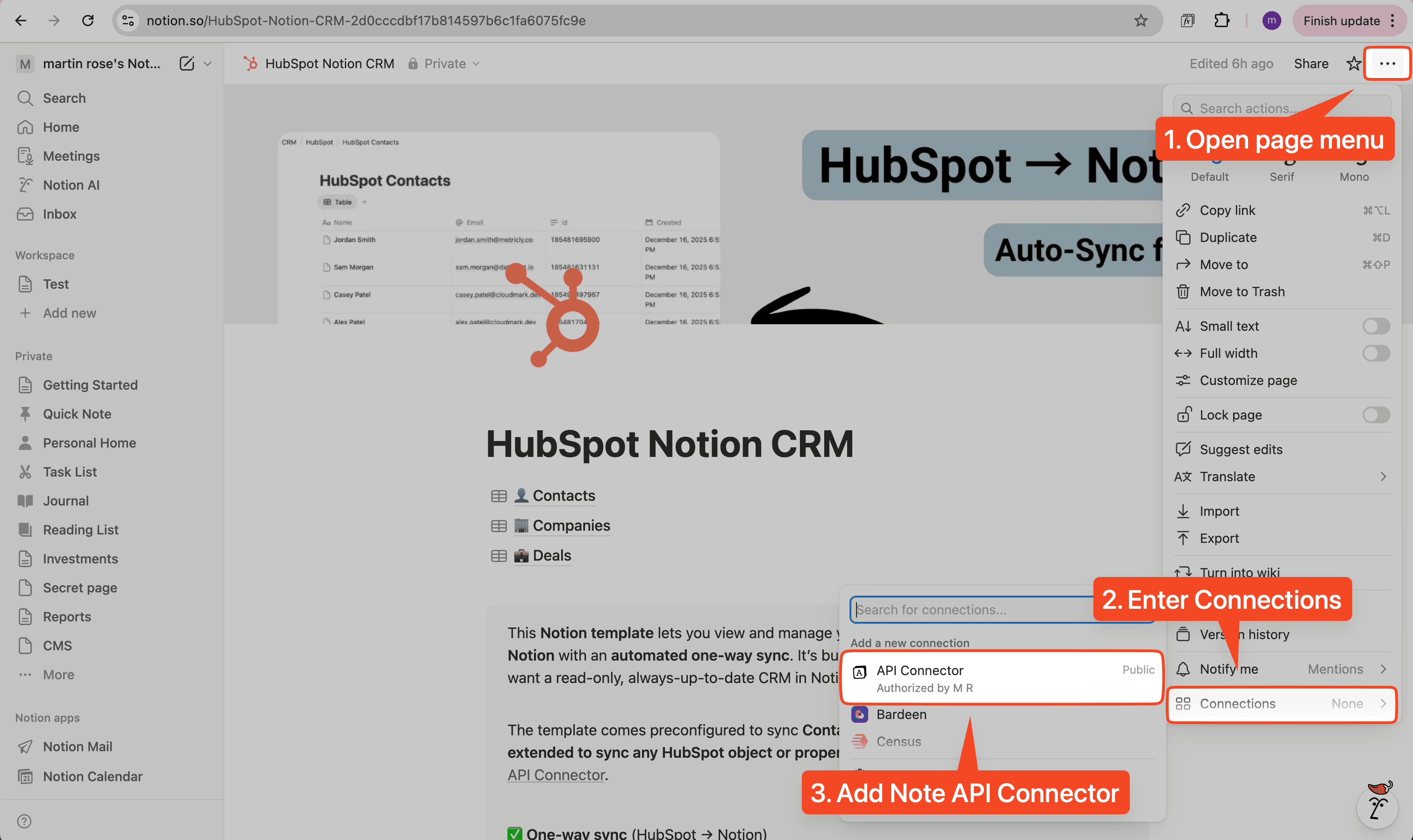Enable Small text
Viewport: 1413px width, 840px height.
pyautogui.click(x=1376, y=326)
